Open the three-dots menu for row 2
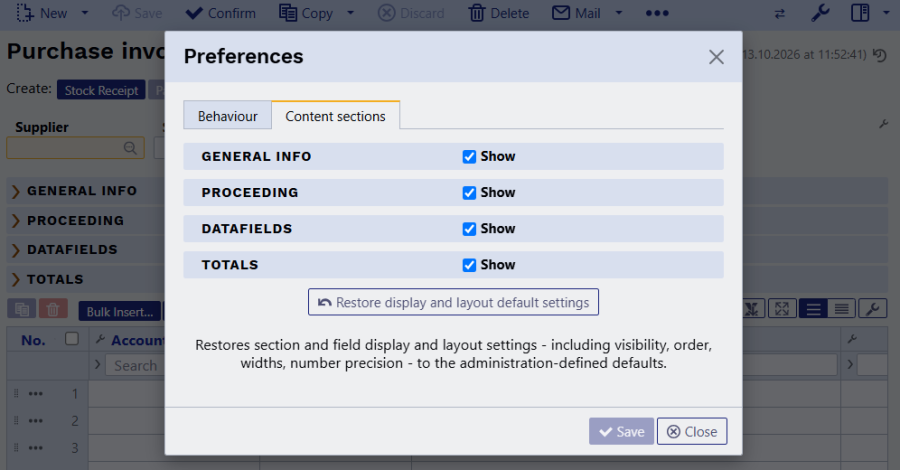Image resolution: width=900 pixels, height=470 pixels. (36, 421)
